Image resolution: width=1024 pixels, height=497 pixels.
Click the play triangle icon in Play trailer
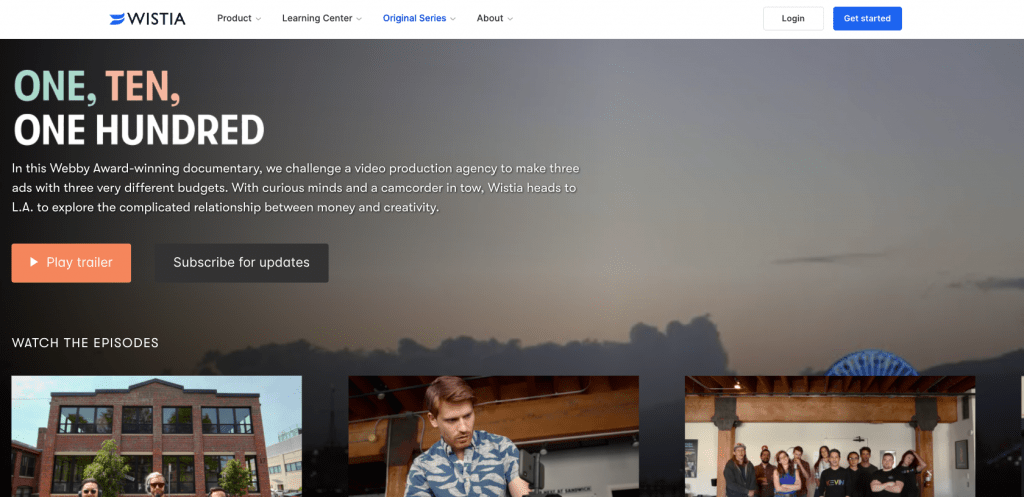point(34,263)
